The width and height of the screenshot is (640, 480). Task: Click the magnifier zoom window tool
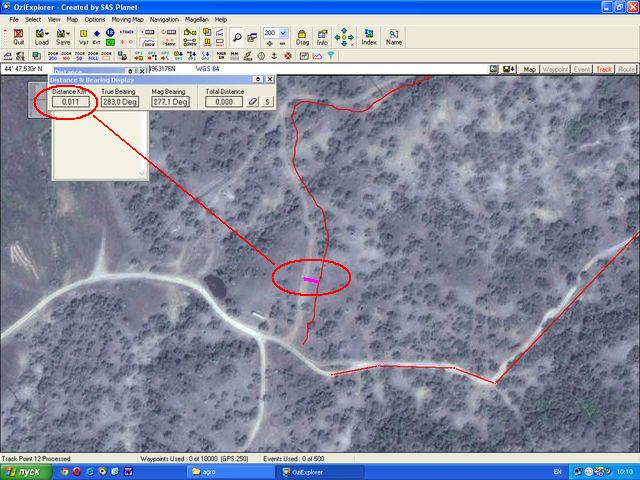[237, 37]
